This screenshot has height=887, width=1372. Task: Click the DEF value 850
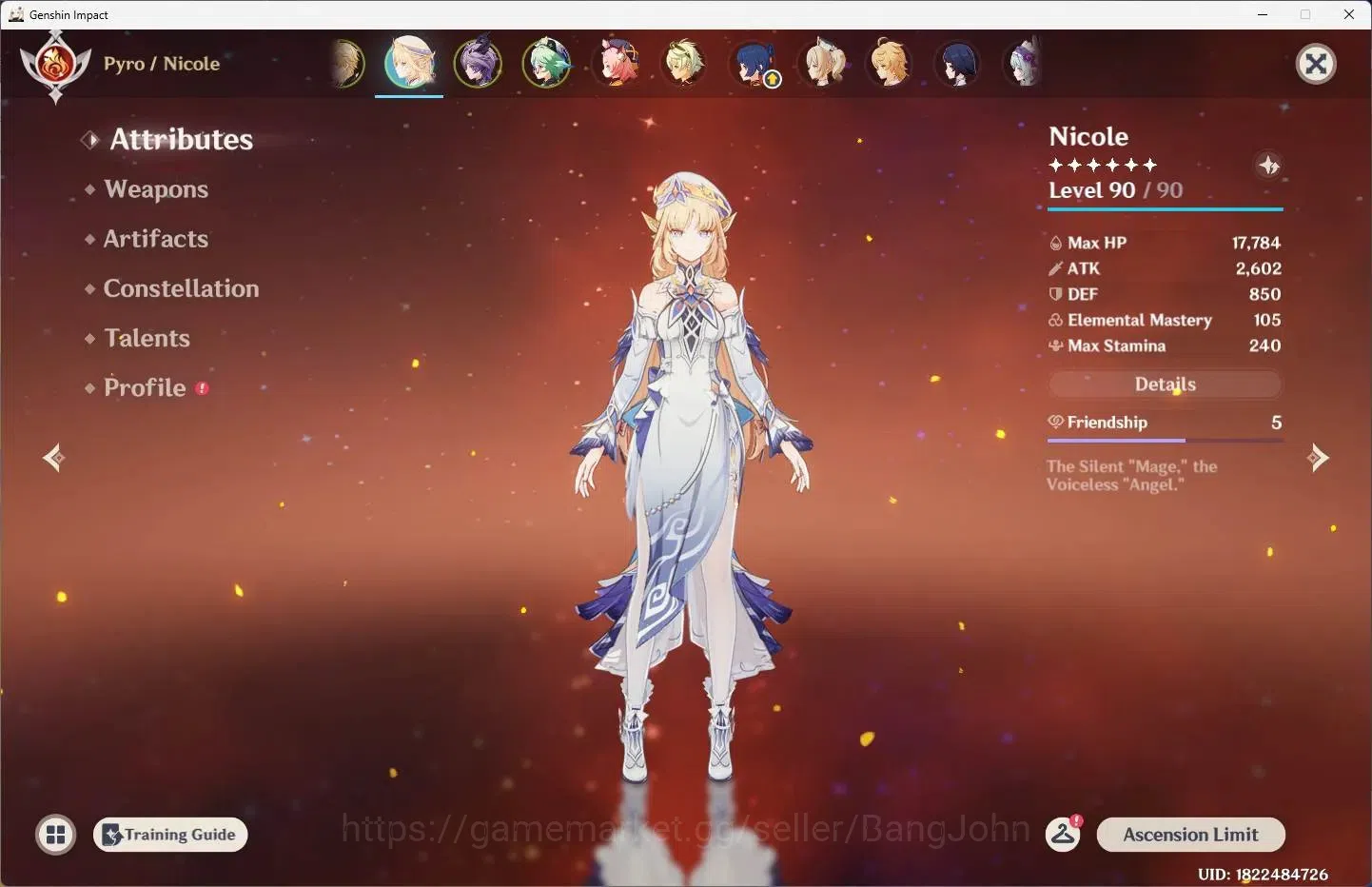1264,294
